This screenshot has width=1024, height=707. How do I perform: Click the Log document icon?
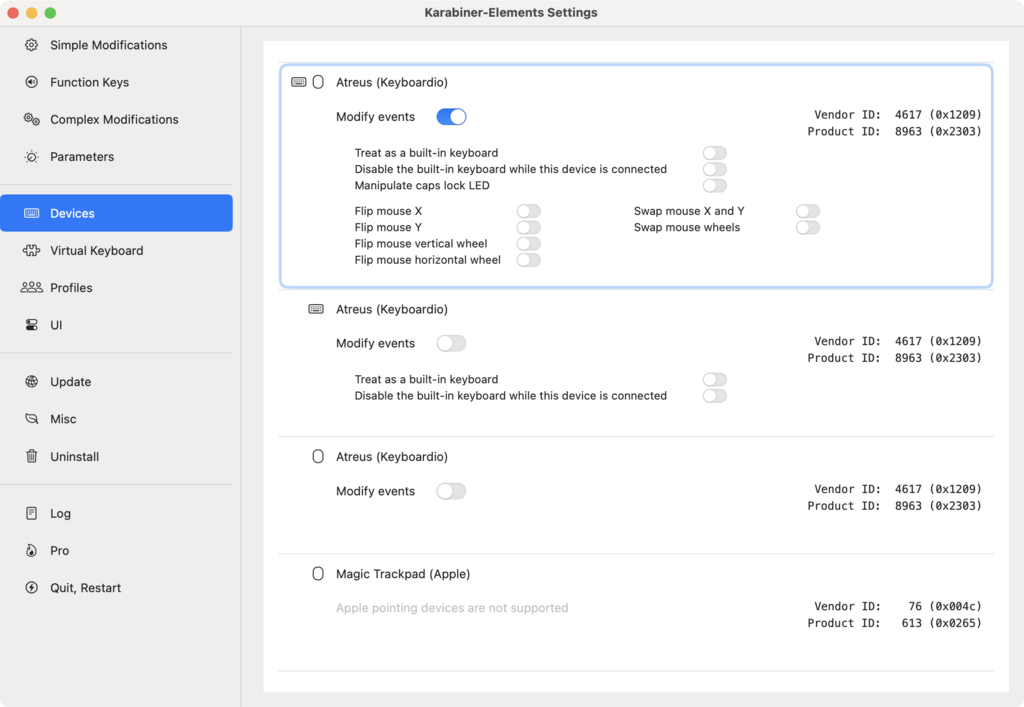31,513
